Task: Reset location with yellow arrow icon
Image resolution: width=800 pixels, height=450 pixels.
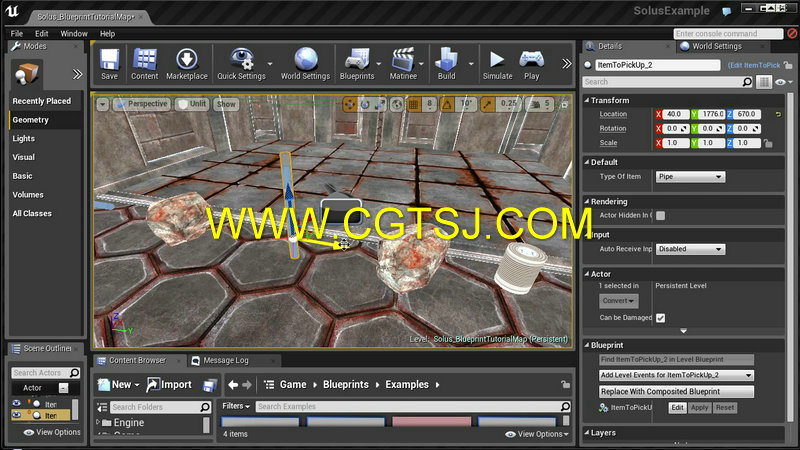Action: [x=778, y=114]
